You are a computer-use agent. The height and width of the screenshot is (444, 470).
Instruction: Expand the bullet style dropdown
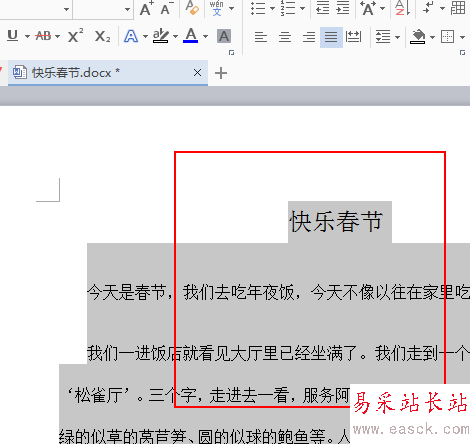pos(272,8)
